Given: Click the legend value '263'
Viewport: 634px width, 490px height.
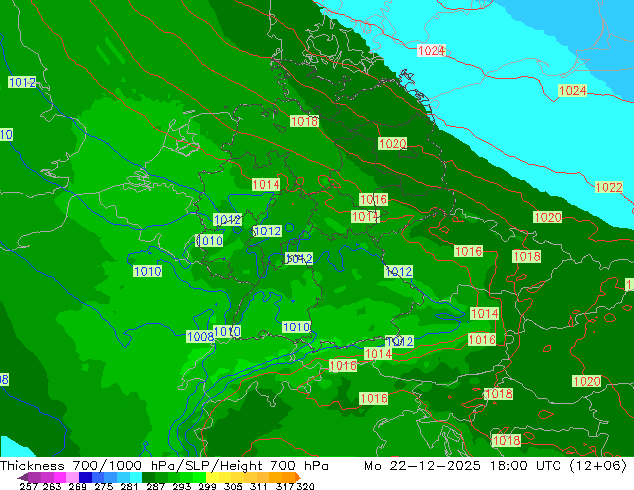Looking at the screenshot, I should click(52, 486).
